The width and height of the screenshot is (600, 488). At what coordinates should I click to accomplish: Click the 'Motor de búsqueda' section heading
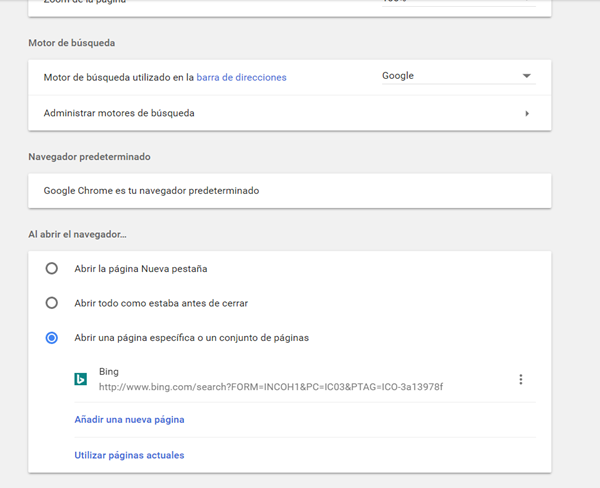72,43
